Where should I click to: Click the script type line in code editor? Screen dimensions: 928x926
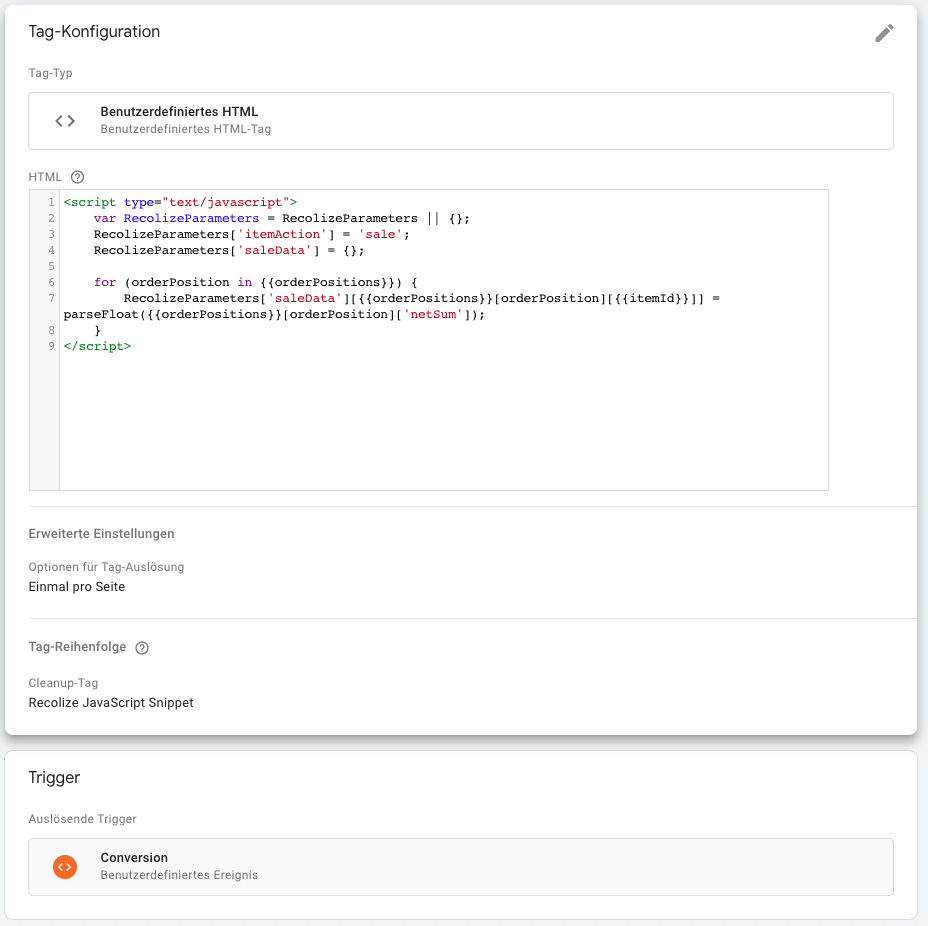[x=180, y=202]
